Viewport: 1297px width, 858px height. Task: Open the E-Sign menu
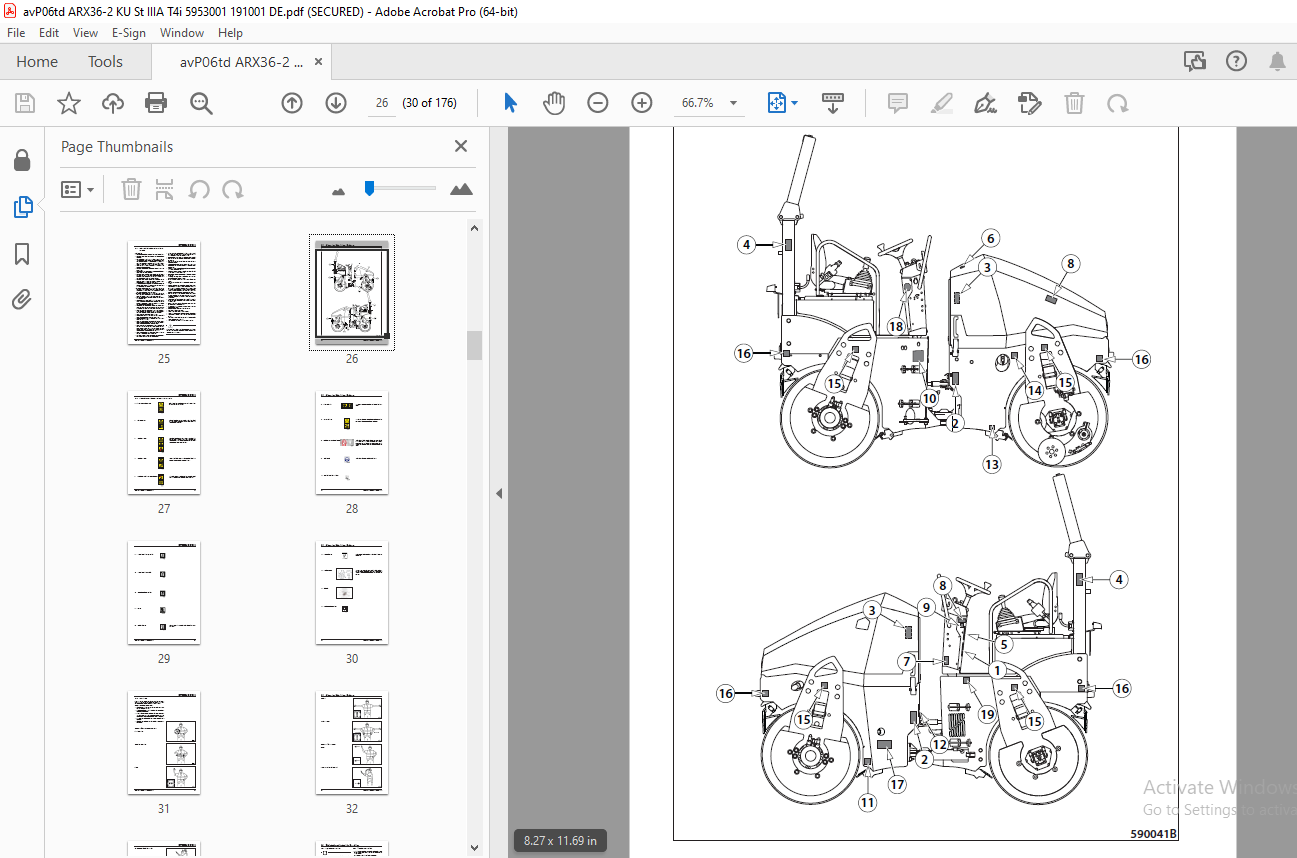tap(130, 33)
